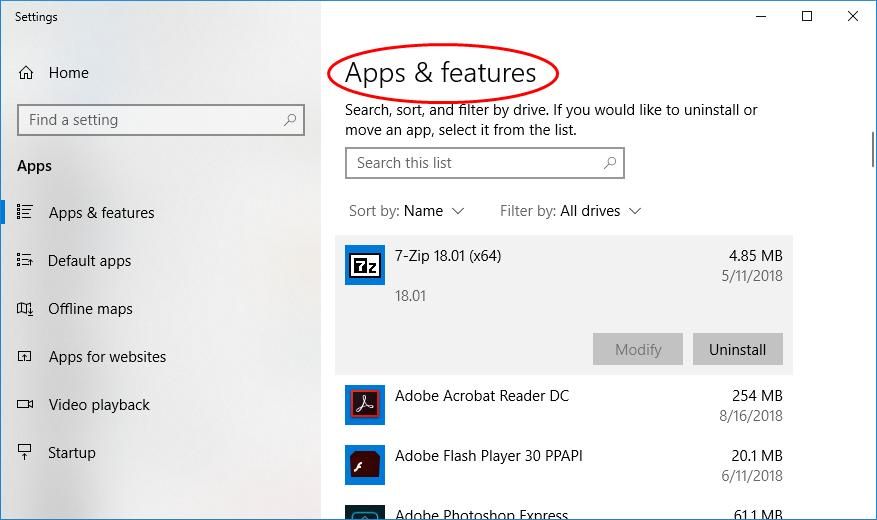
Task: Click the Apps for websites icon
Action: pos(26,357)
